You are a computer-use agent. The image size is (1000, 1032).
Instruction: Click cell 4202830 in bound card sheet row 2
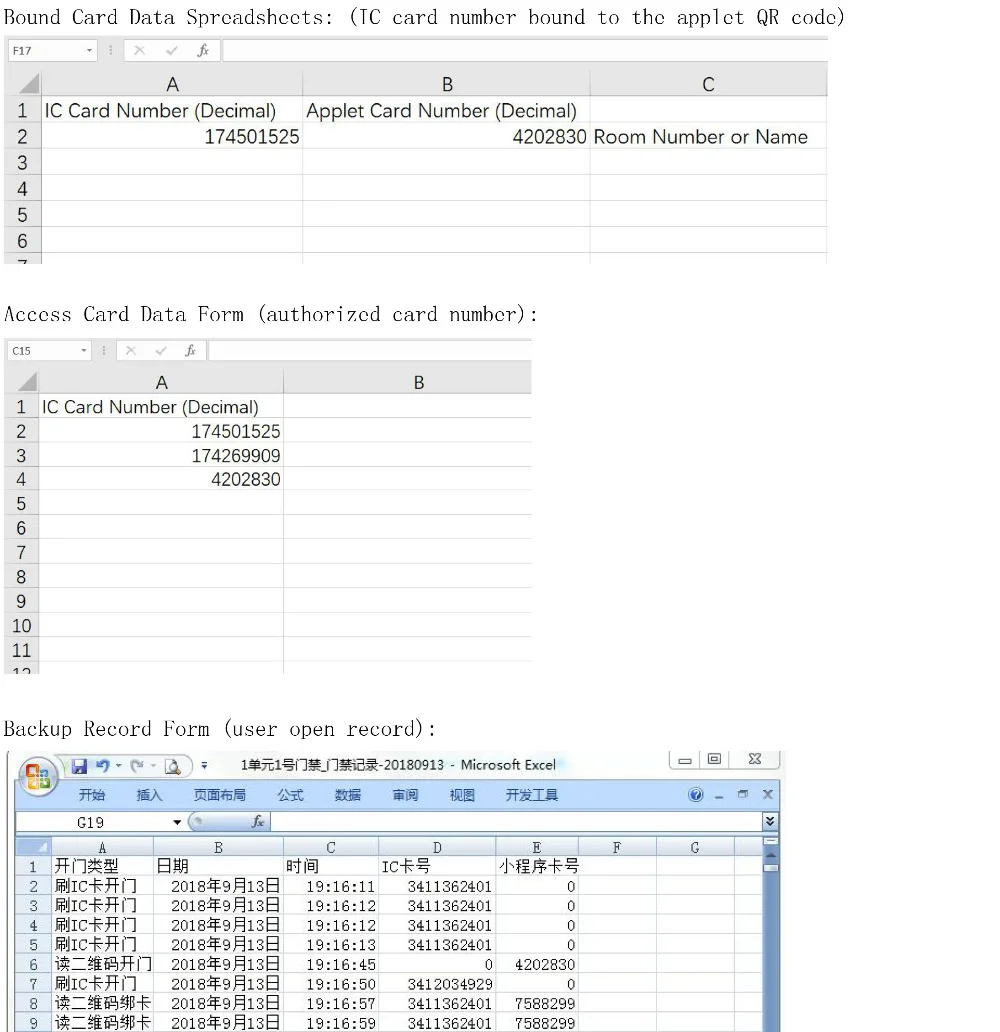click(x=446, y=136)
